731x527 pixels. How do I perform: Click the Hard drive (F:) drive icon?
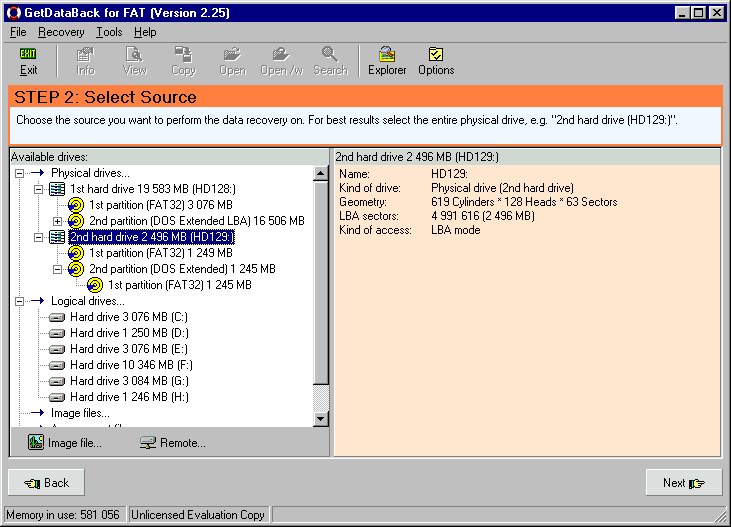click(x=57, y=365)
